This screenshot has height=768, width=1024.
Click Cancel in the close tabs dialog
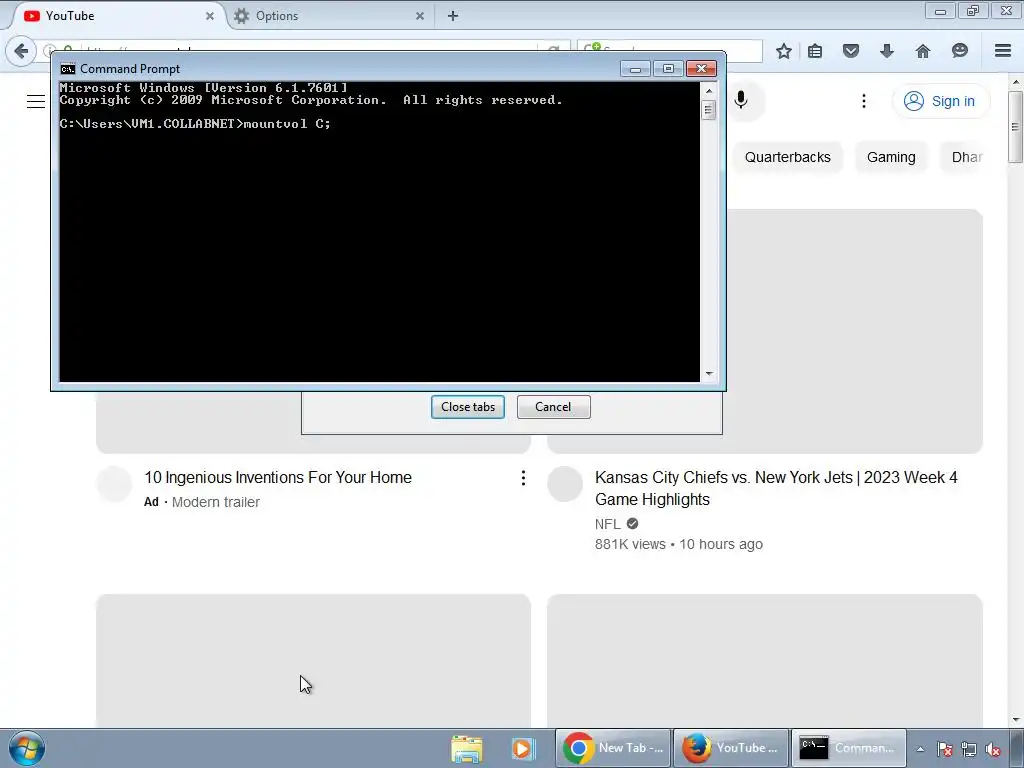553,407
